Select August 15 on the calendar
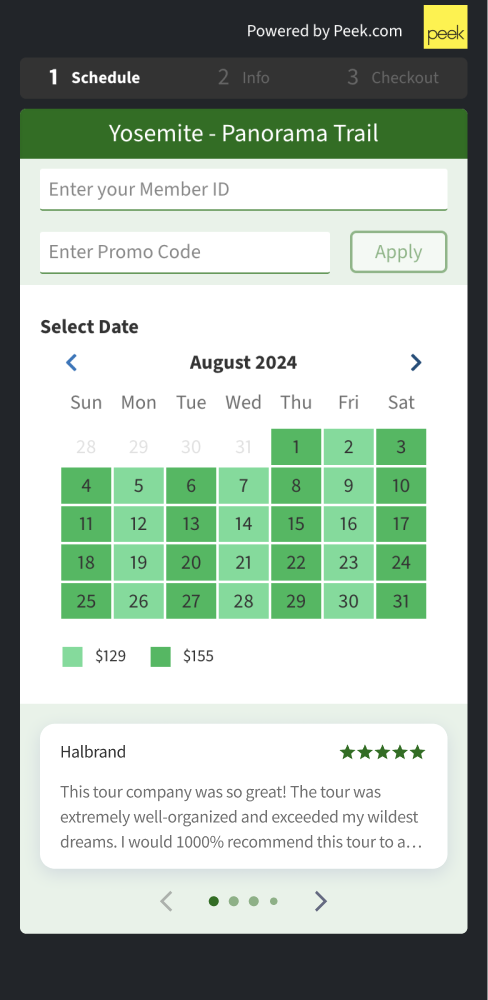 click(x=296, y=524)
